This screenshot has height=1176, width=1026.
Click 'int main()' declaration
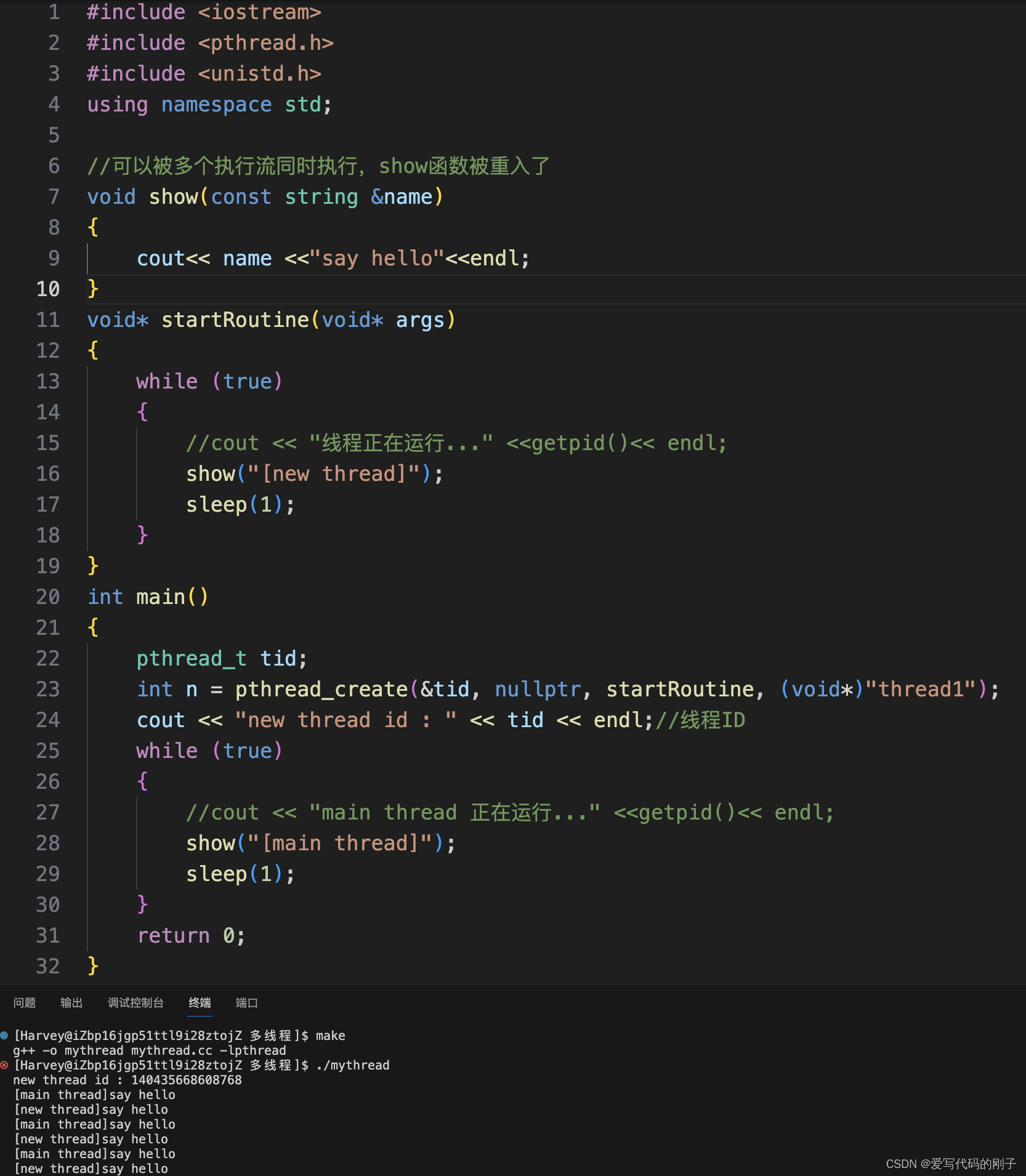tap(148, 597)
